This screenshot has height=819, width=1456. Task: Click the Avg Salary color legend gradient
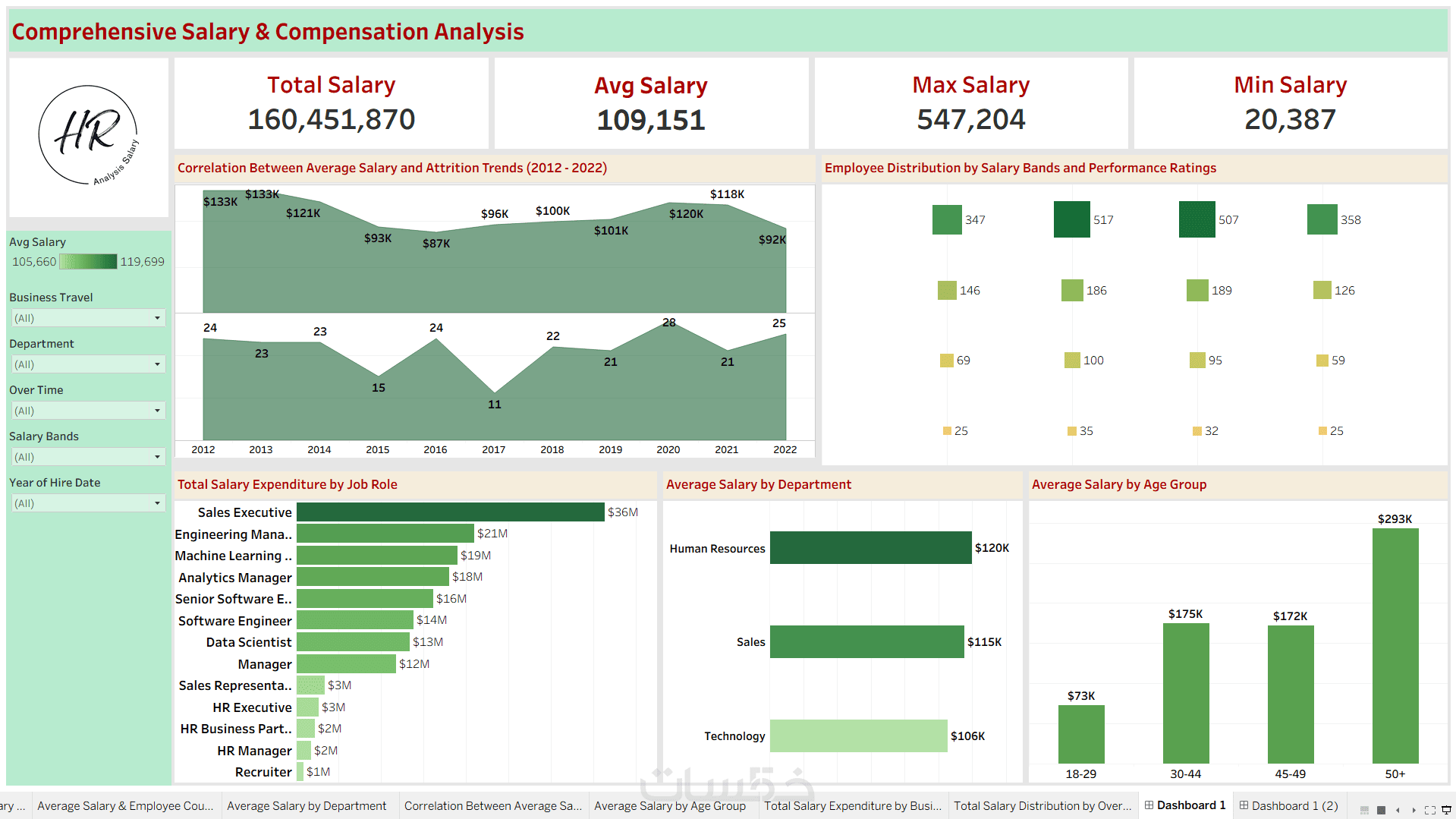tap(88, 262)
